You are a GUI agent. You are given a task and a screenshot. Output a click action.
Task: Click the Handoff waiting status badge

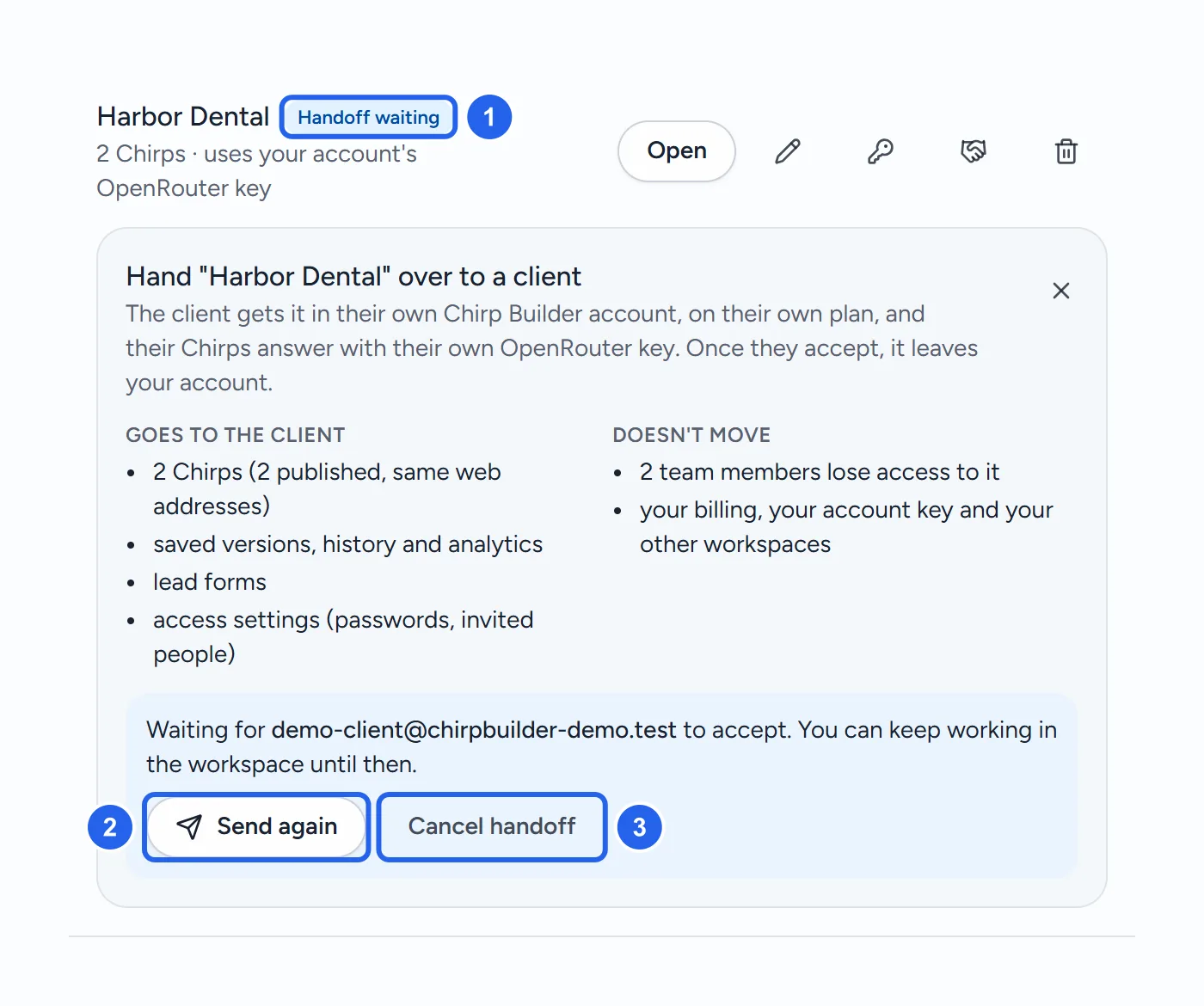click(369, 117)
